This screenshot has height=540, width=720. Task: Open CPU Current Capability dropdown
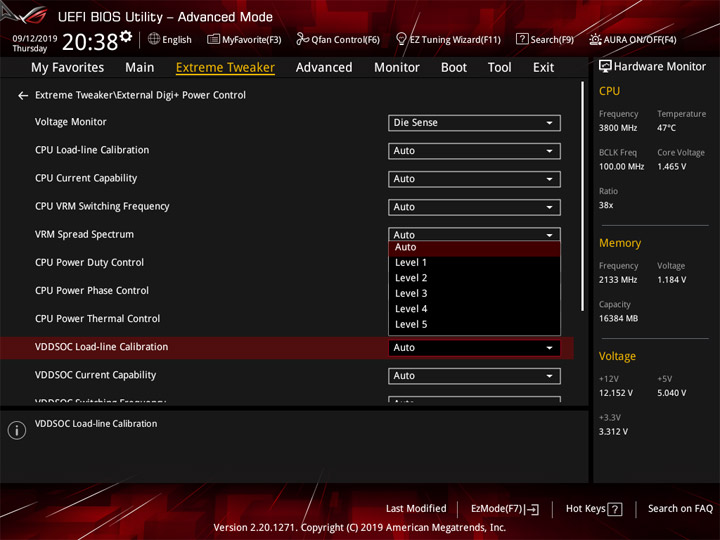pos(474,179)
